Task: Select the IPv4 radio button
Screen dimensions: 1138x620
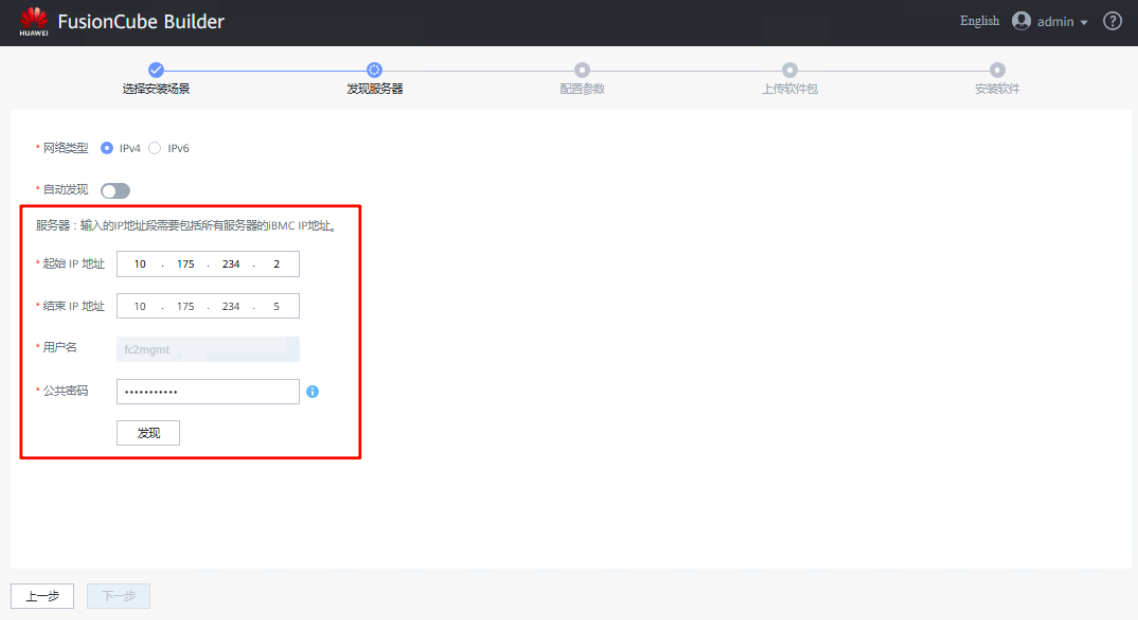Action: coord(107,148)
